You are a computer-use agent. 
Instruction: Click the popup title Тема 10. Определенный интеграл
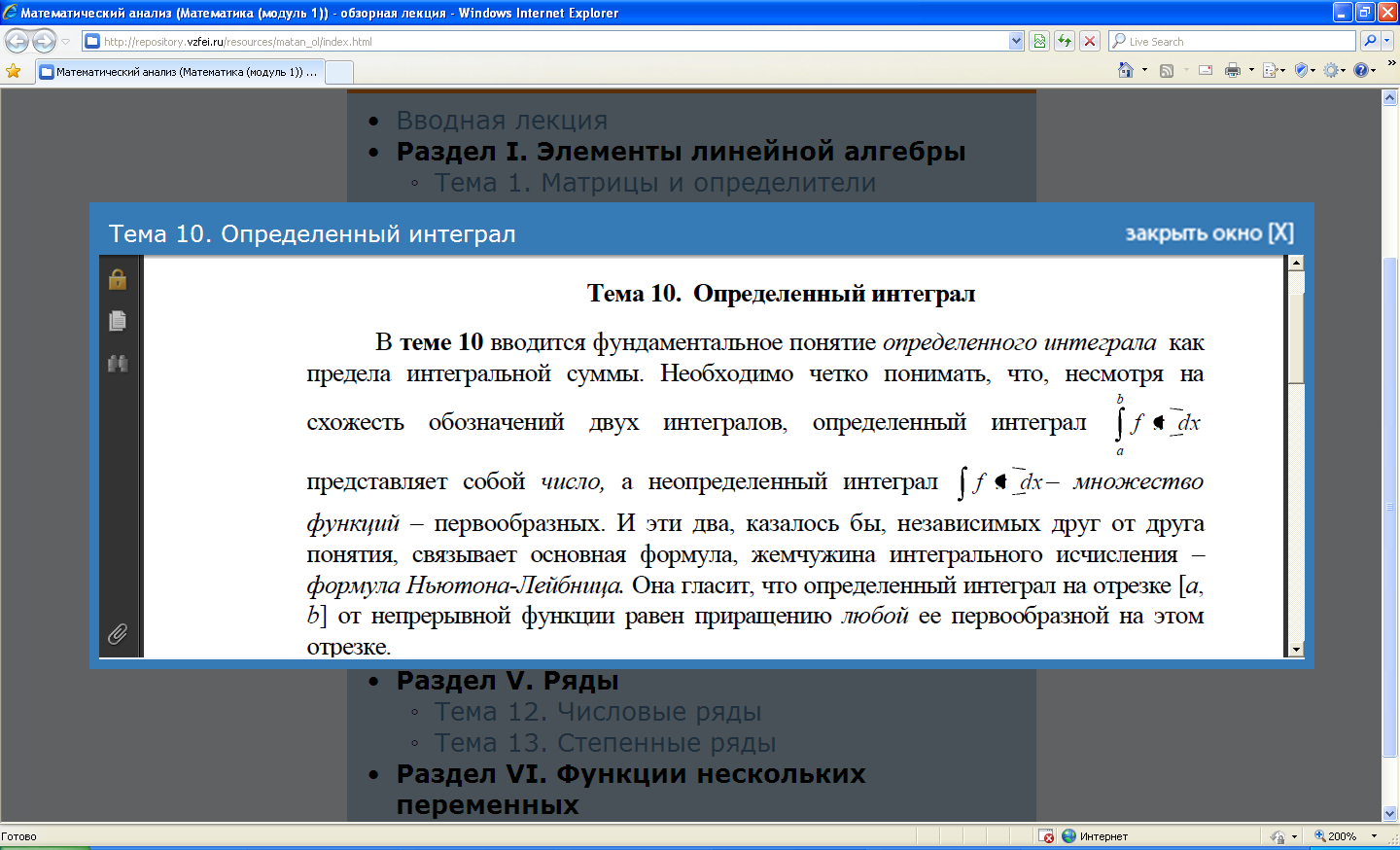(312, 234)
